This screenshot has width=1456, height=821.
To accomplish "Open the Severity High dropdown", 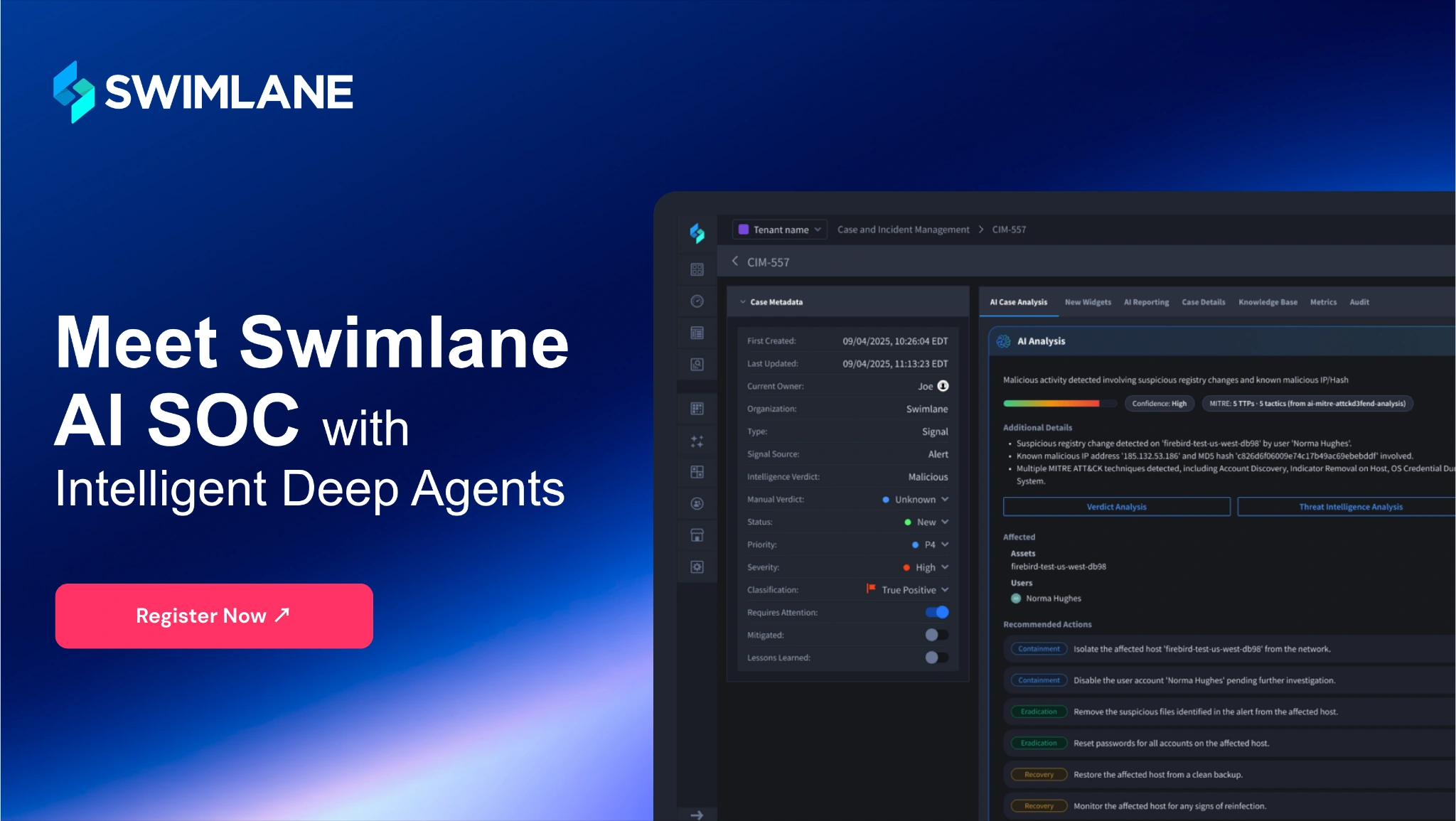I will (x=926, y=567).
